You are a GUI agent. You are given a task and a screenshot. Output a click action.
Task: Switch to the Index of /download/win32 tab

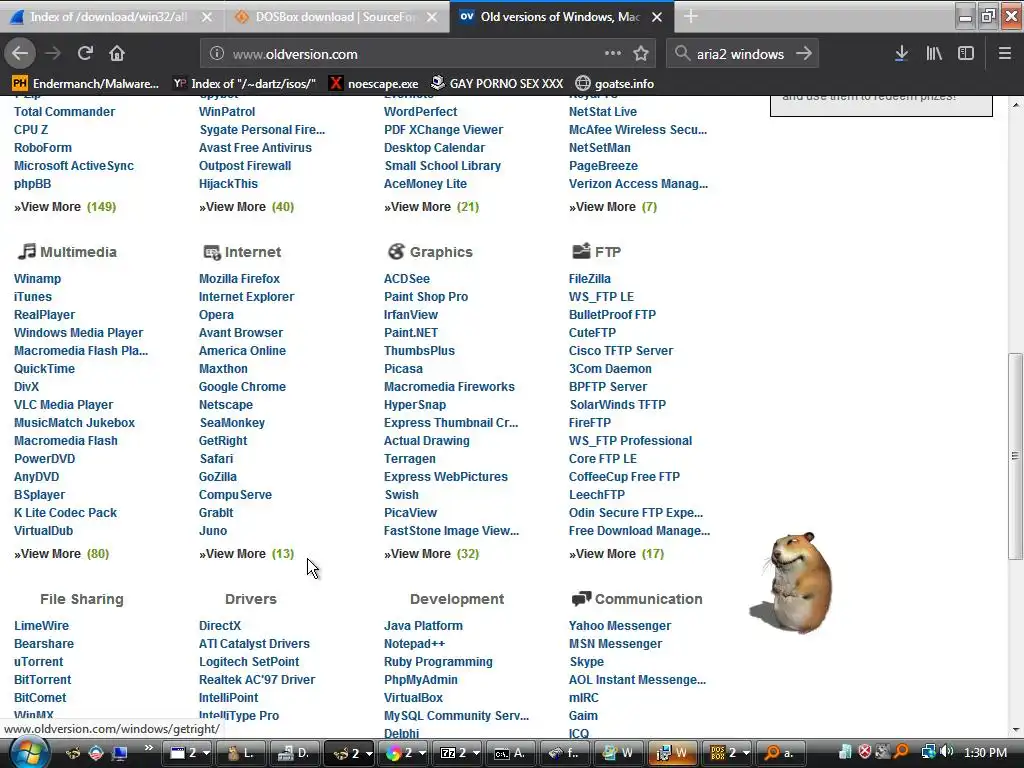click(108, 17)
